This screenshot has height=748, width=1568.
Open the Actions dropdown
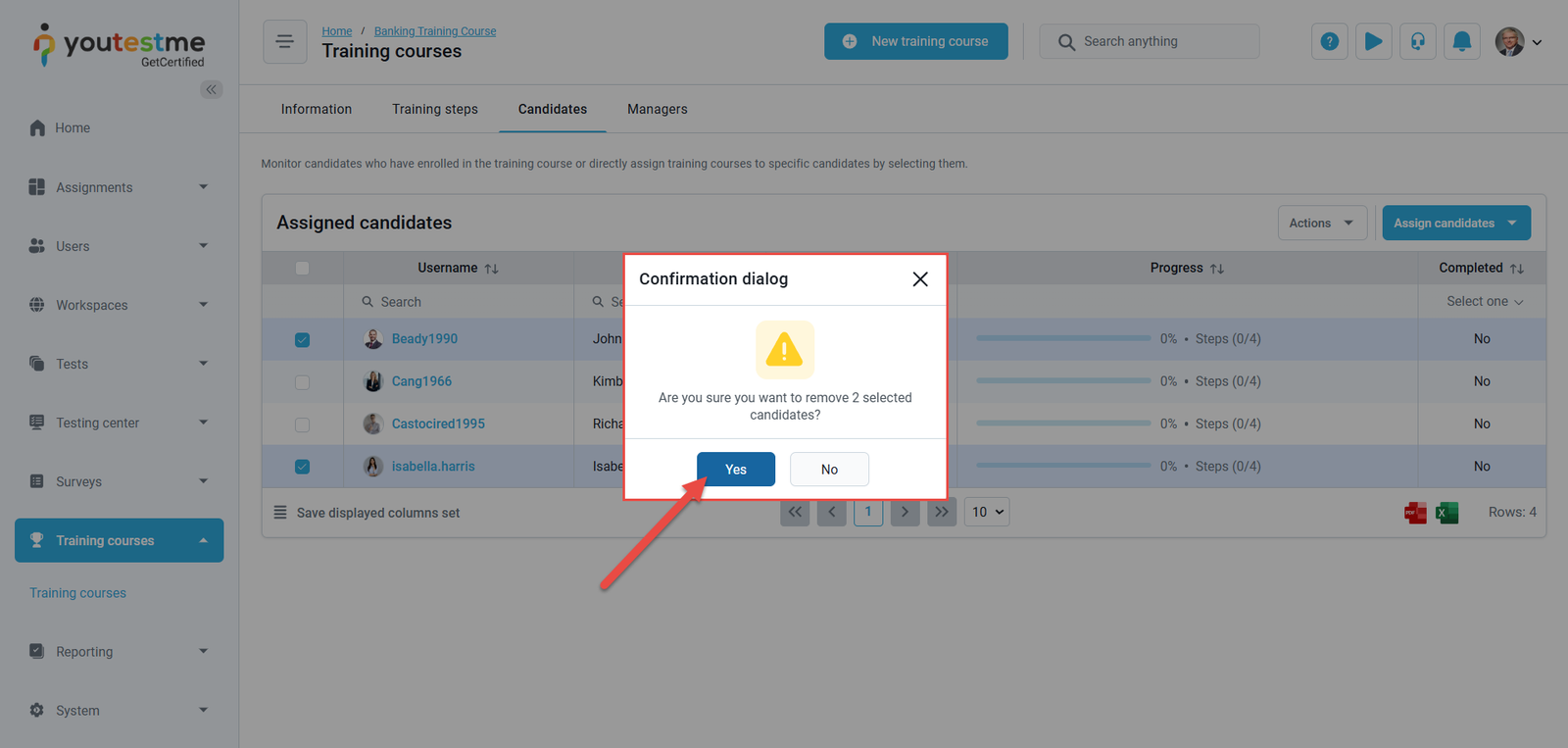pyautogui.click(x=1322, y=223)
